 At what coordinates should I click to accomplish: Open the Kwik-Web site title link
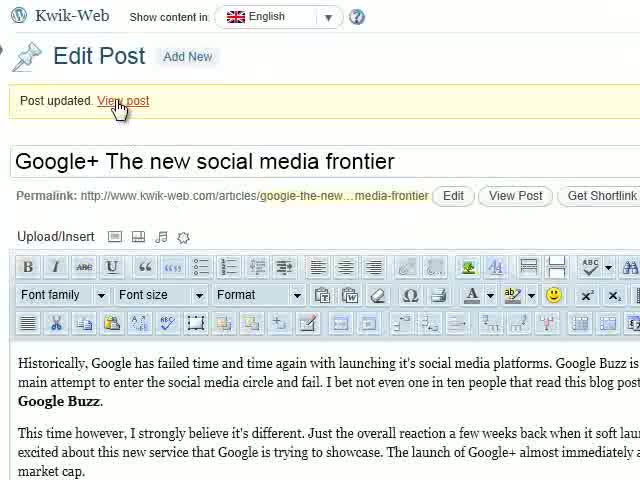point(72,16)
